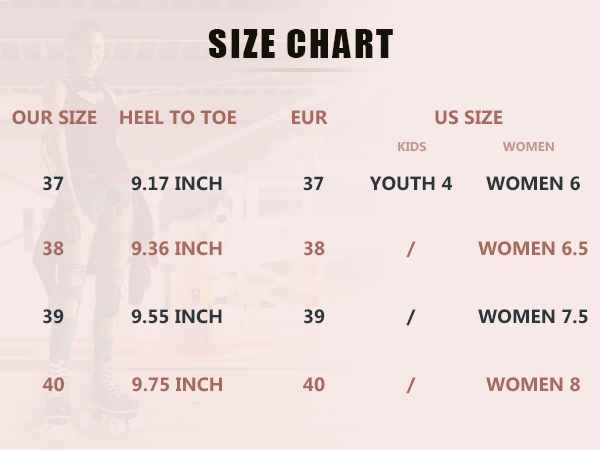Select the EUR column header
The width and height of the screenshot is (600, 450).
(309, 117)
